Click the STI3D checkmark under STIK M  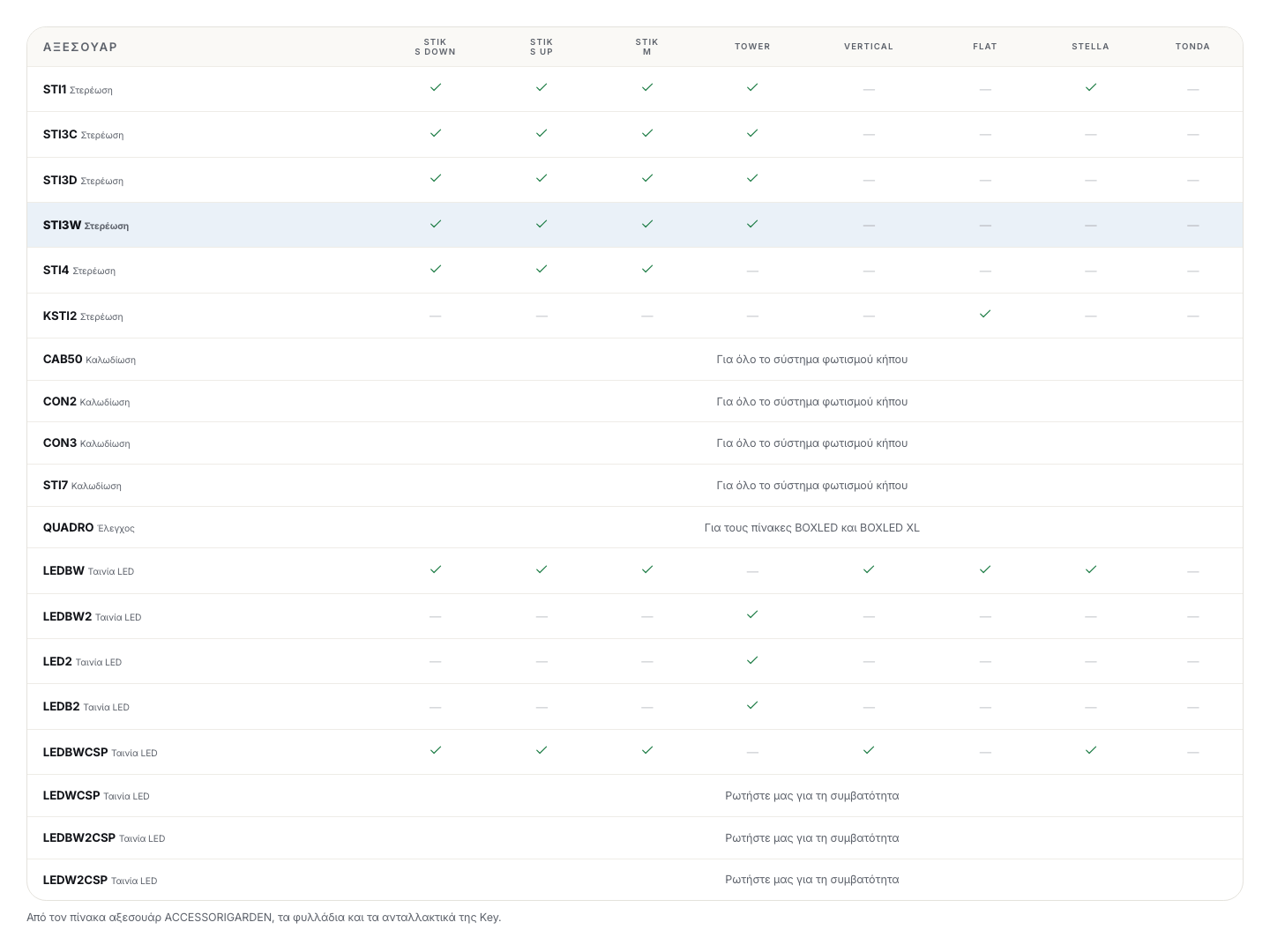pos(647,178)
